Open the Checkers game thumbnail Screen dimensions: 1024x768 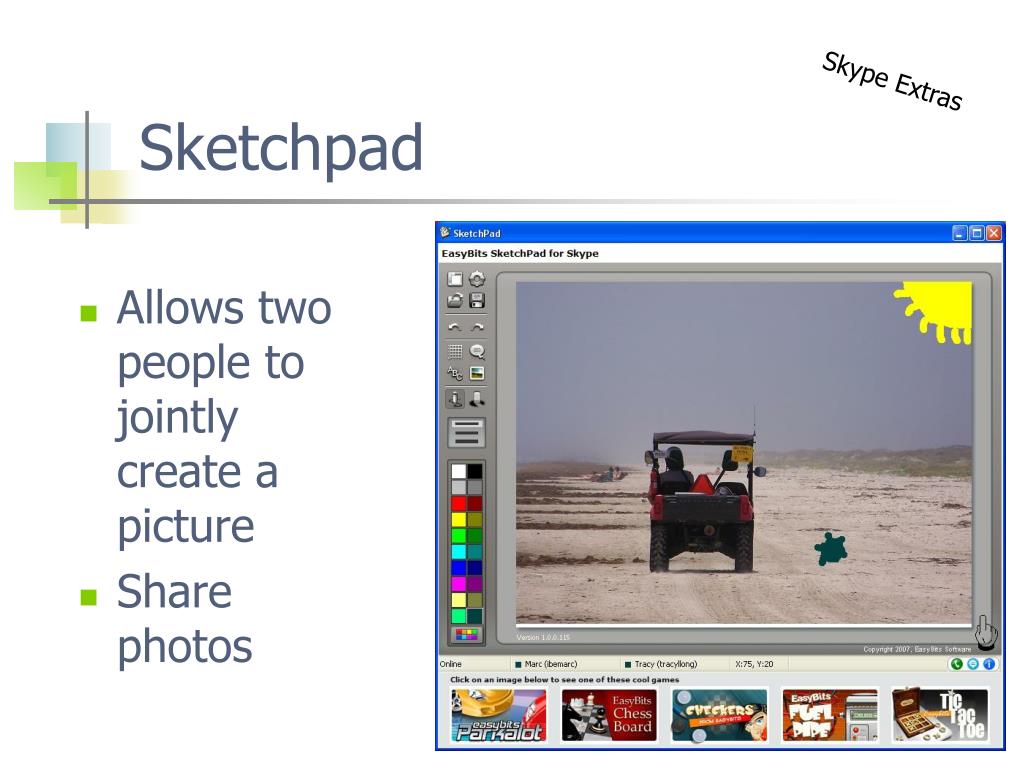pyautogui.click(x=720, y=716)
